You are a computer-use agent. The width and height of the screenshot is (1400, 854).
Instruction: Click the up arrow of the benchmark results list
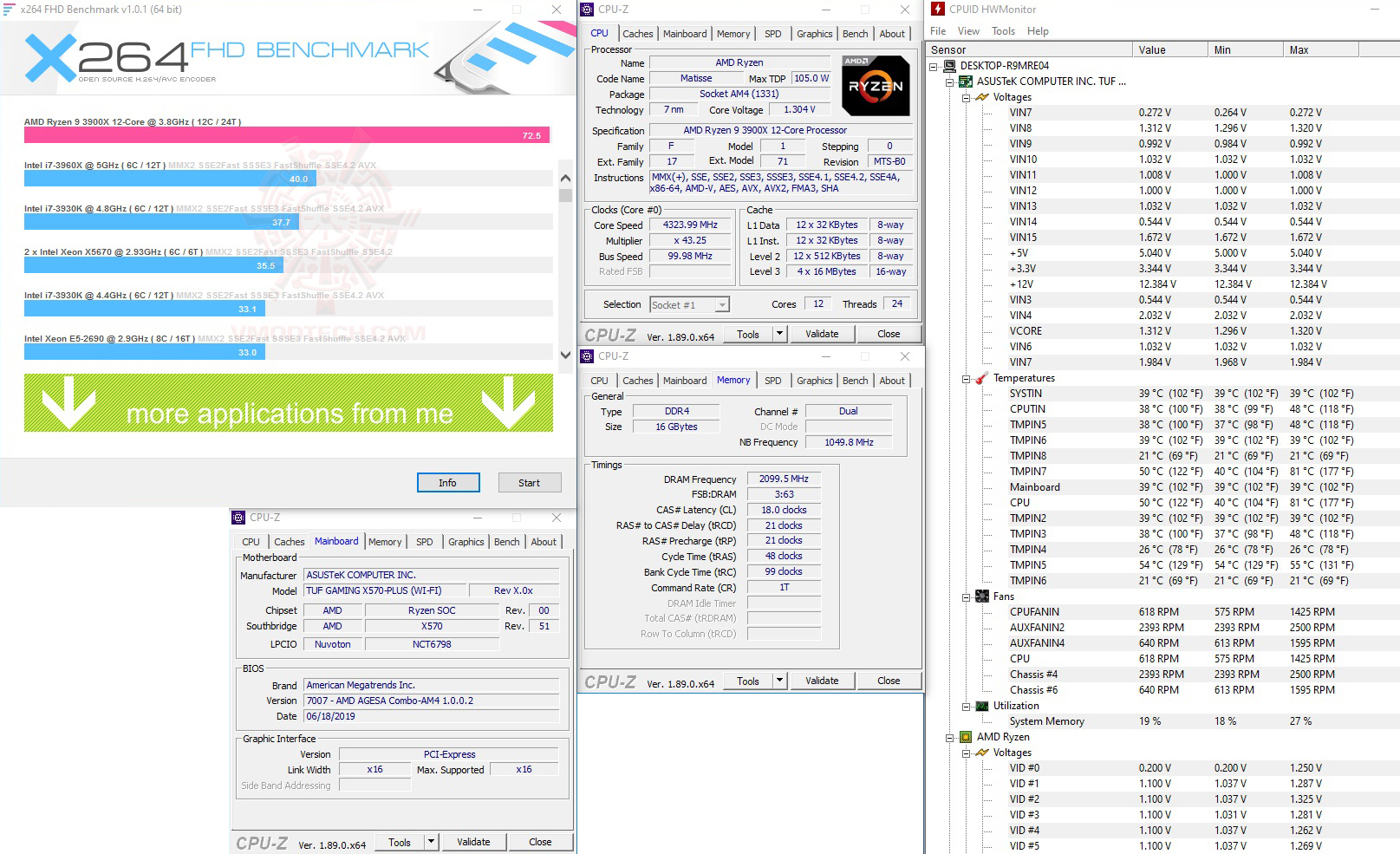pyautogui.click(x=565, y=178)
